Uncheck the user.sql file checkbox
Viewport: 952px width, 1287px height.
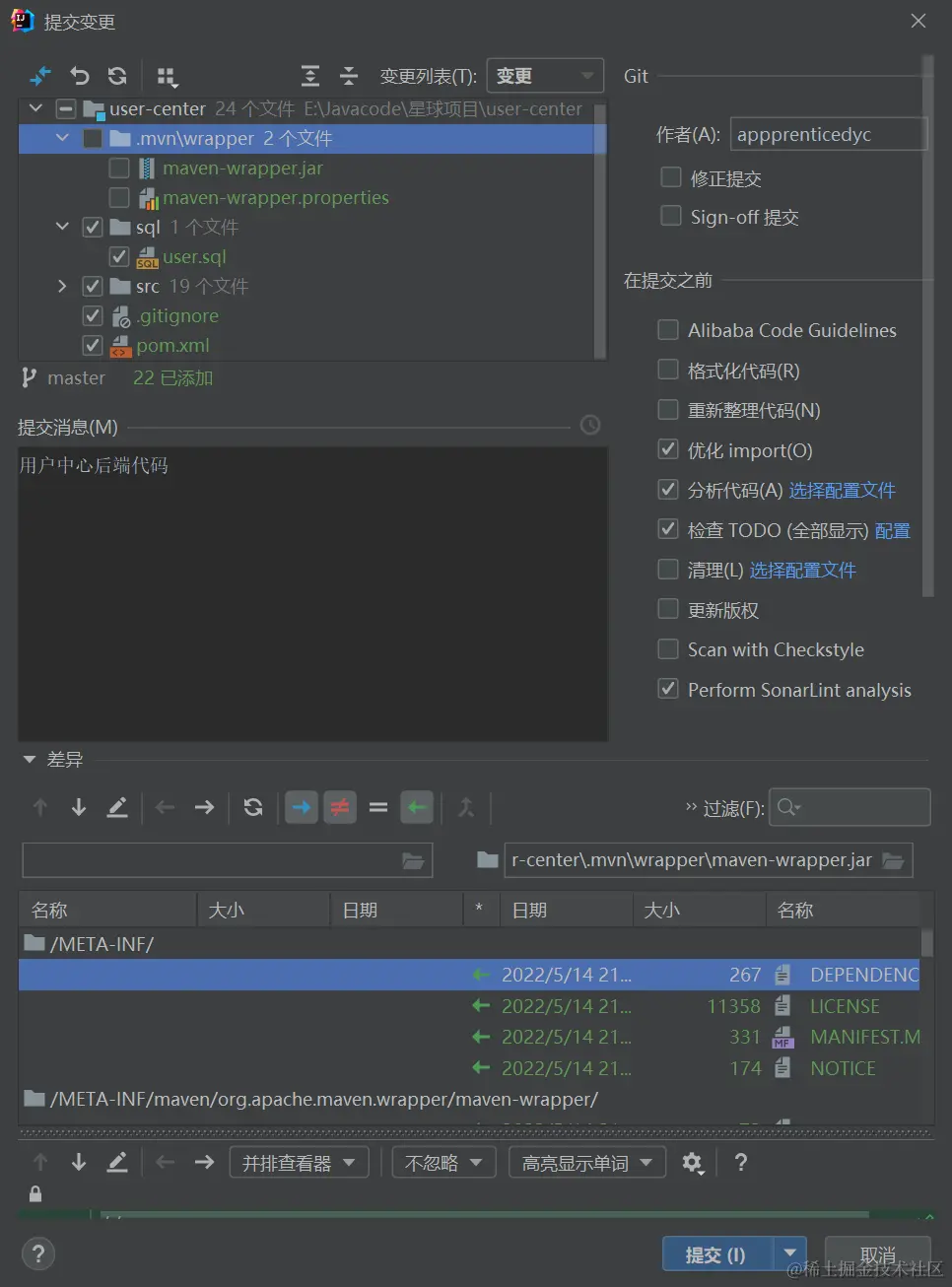coord(119,256)
